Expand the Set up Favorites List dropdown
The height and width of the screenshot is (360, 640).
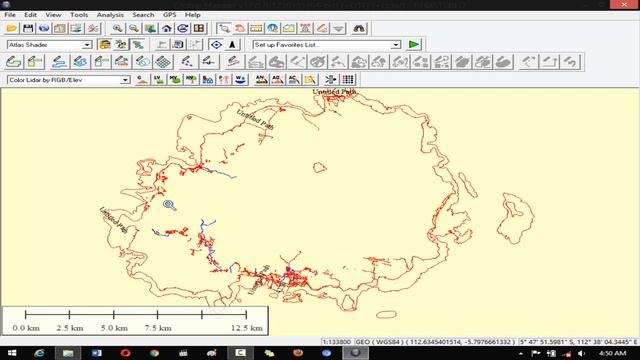396,45
